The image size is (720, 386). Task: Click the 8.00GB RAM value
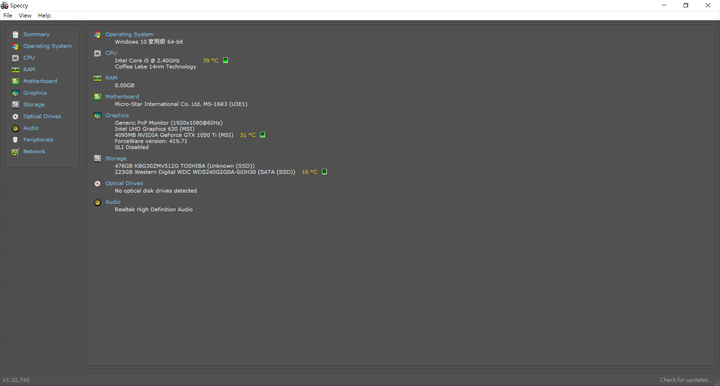124,85
